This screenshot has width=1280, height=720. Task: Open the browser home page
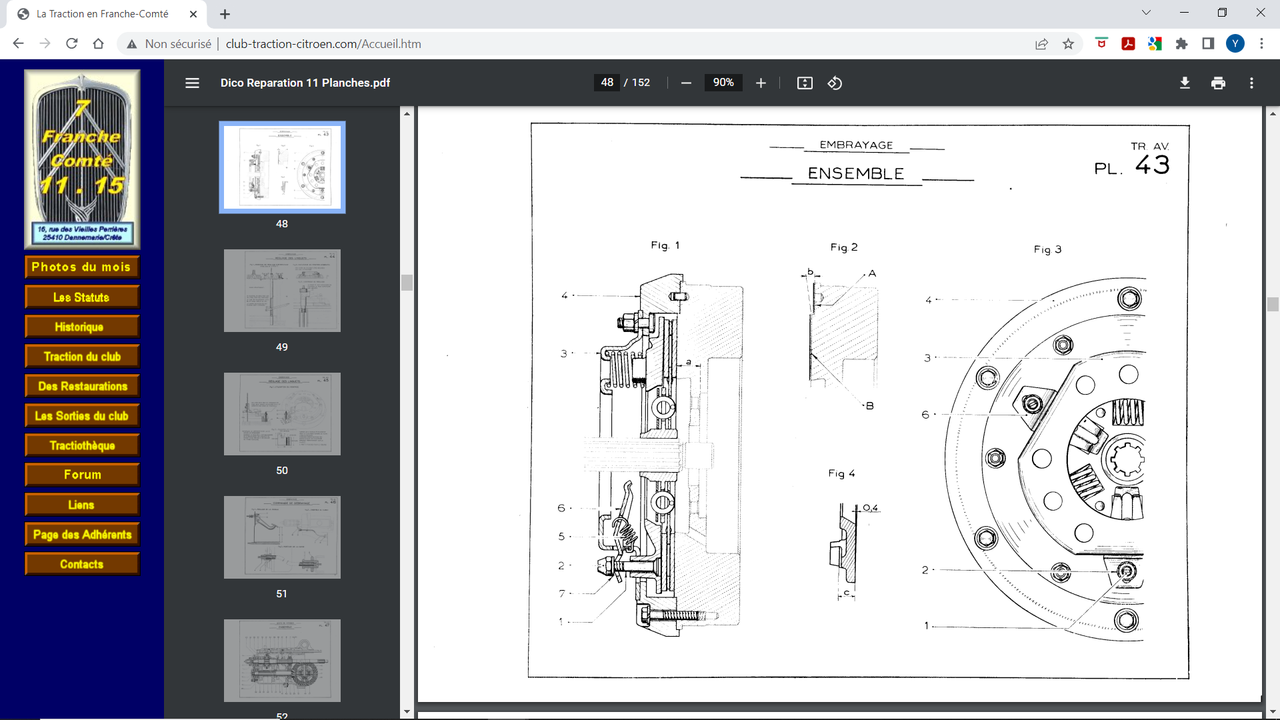(x=98, y=44)
